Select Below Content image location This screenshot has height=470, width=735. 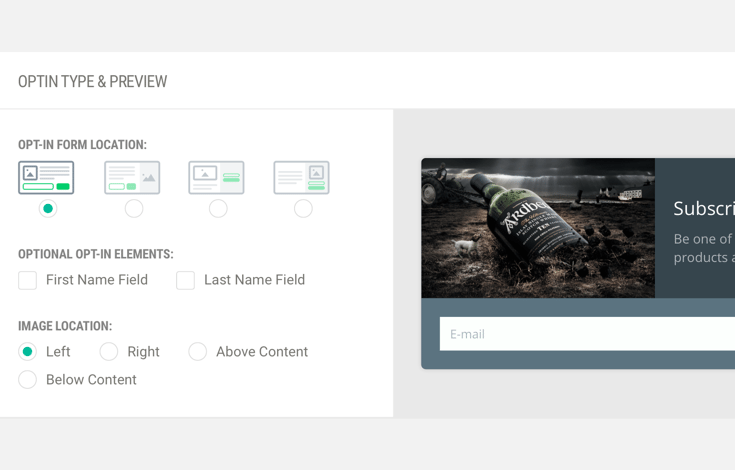pyautogui.click(x=28, y=380)
